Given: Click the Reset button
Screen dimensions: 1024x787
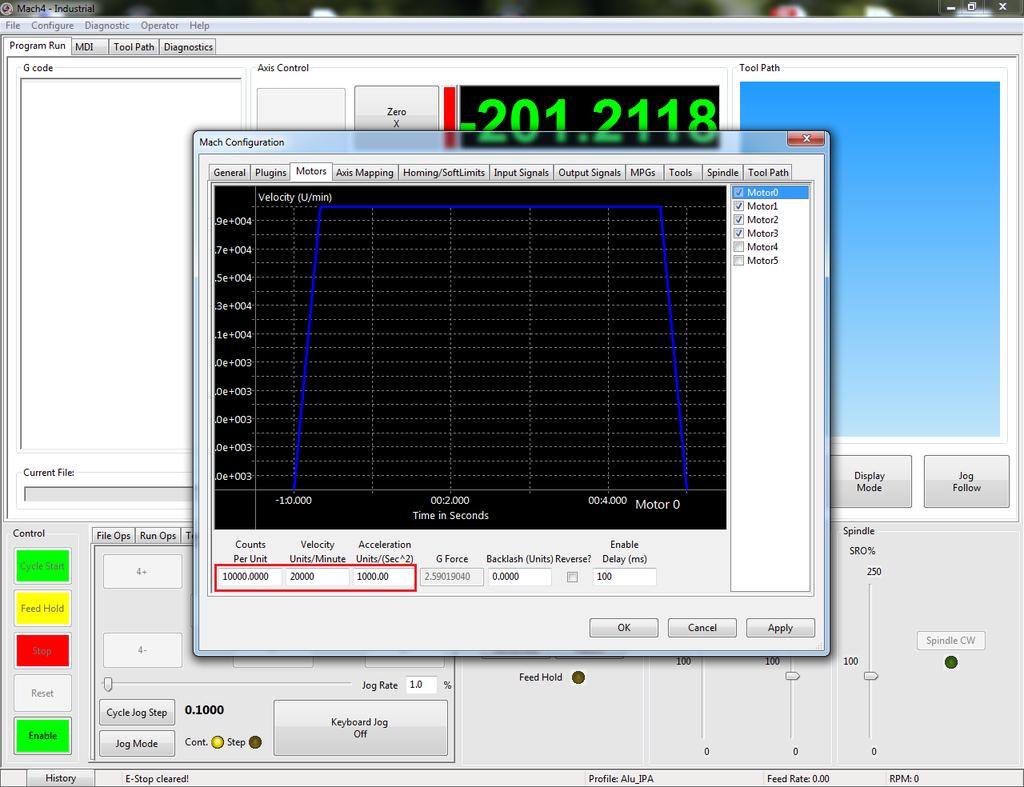Looking at the screenshot, I should point(42,694).
